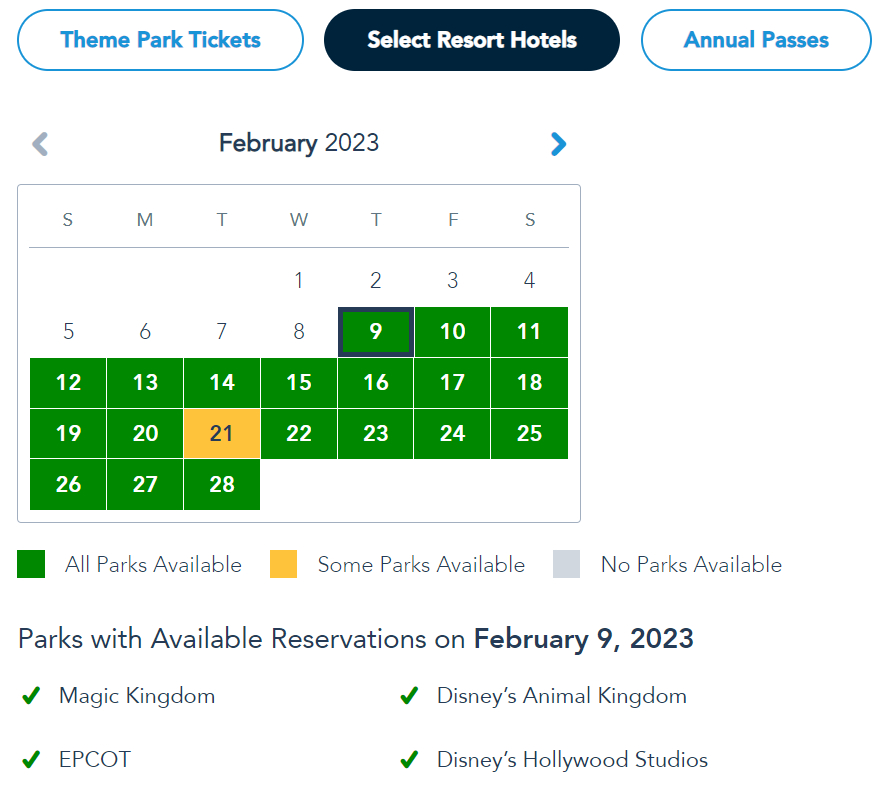This screenshot has width=877, height=794.
Task: Pick February 17 date cell
Action: pyautogui.click(x=453, y=383)
